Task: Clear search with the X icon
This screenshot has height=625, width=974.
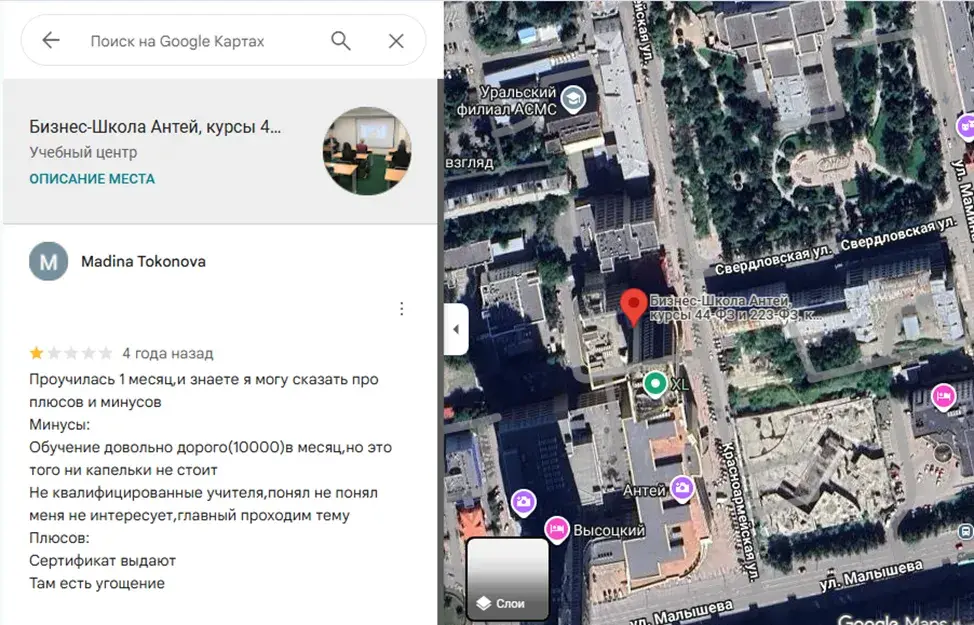Action: 396,41
